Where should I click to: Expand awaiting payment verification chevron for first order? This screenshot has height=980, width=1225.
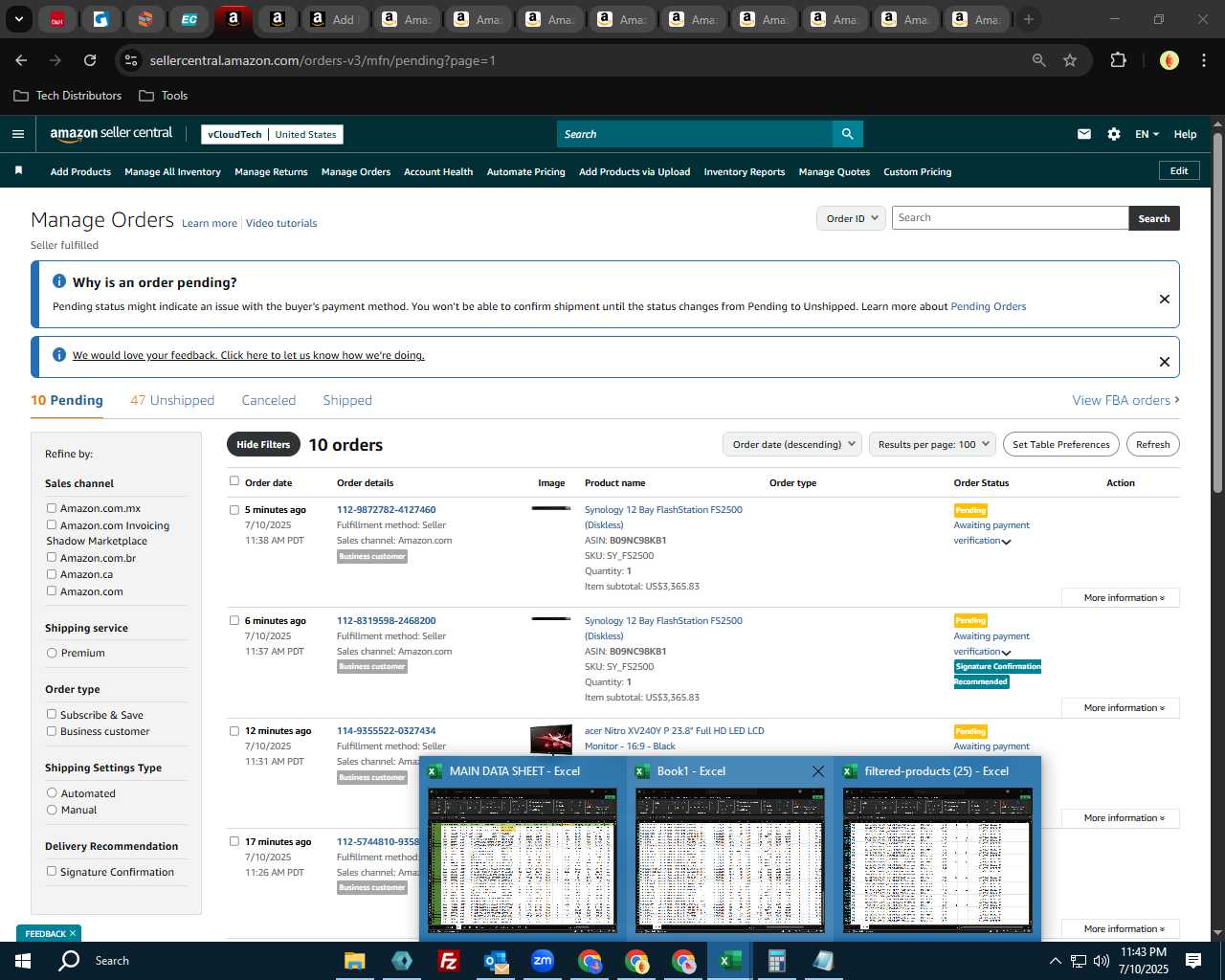pos(1006,542)
